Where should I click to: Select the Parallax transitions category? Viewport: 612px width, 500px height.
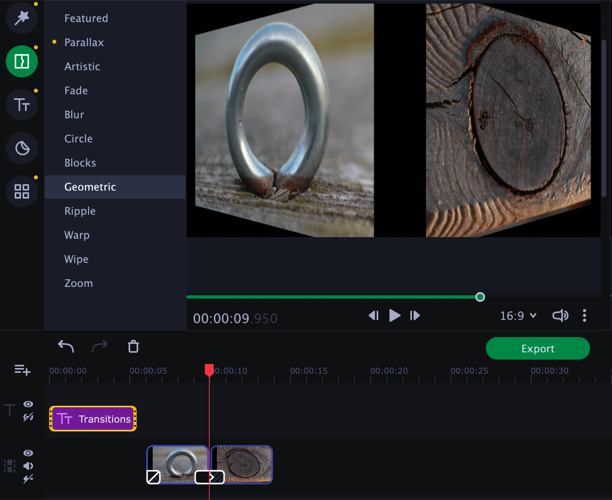tap(84, 43)
